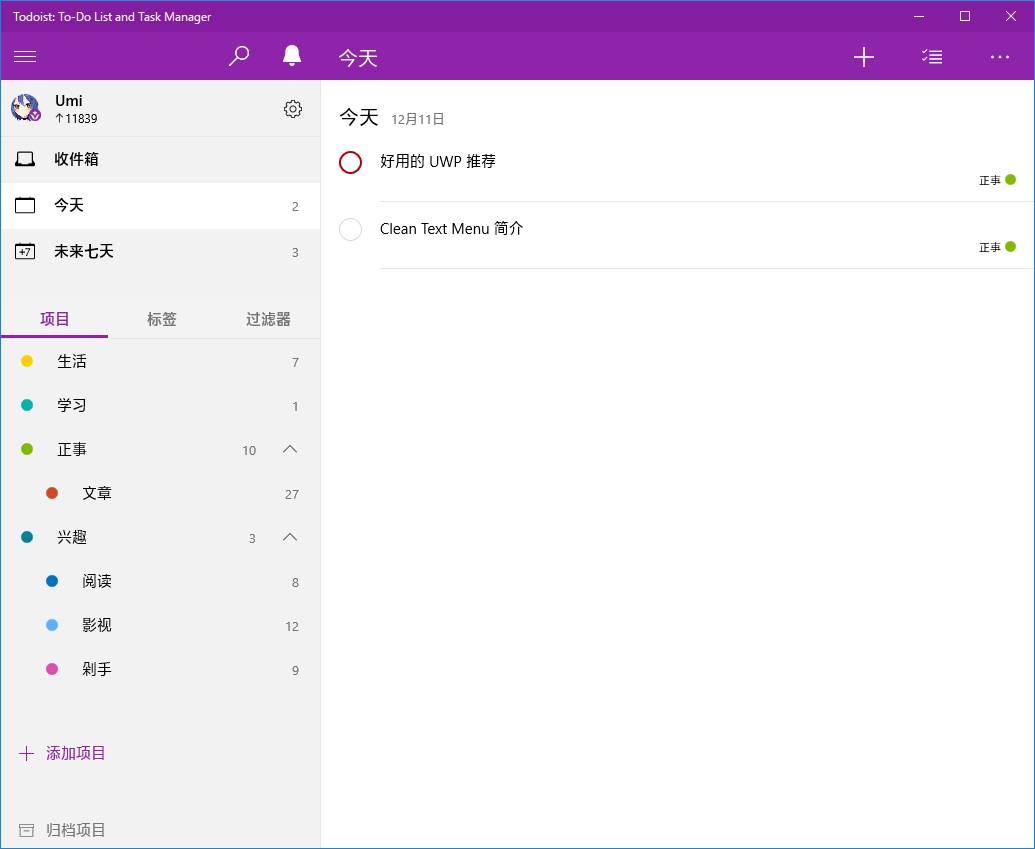
Task: Open the three-dot more options menu
Action: pos(1000,57)
